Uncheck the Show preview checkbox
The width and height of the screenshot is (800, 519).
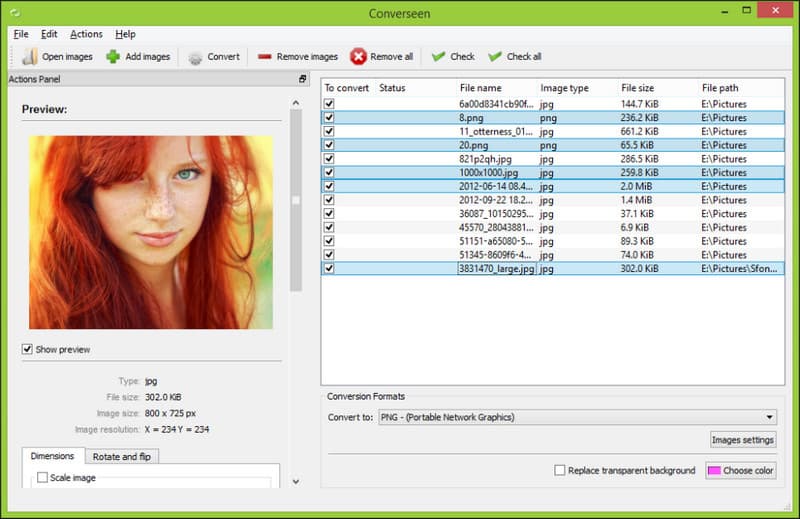pos(27,349)
